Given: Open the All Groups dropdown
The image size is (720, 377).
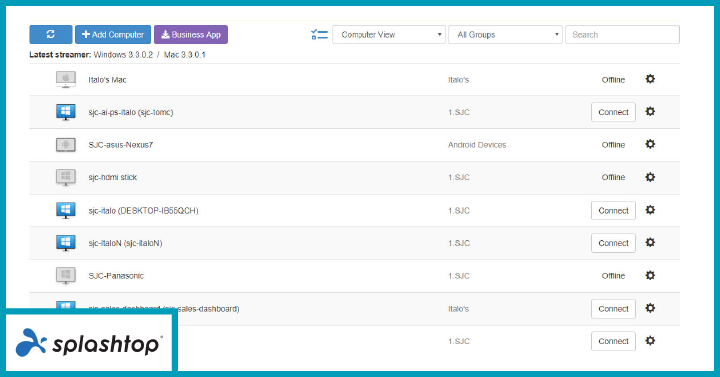Looking at the screenshot, I should click(x=506, y=34).
